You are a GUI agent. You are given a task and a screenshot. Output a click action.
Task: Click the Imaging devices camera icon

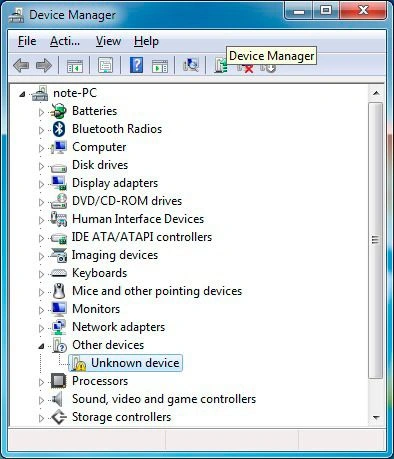point(59,255)
